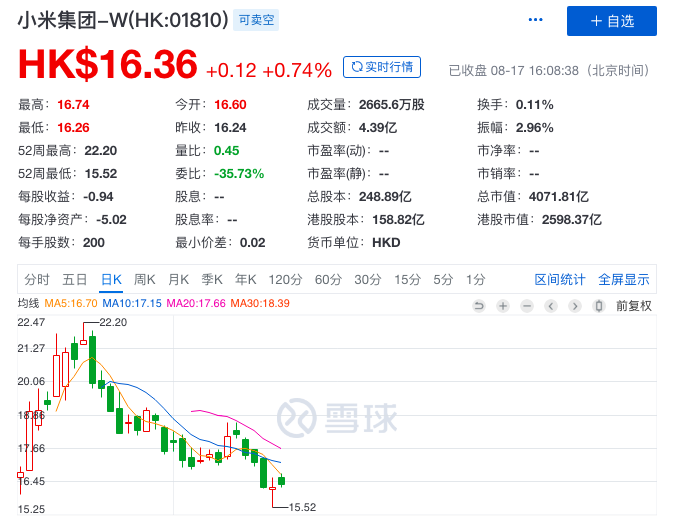Click the 振幅 value 2.96%
The height and width of the screenshot is (516, 674).
[x=535, y=128]
